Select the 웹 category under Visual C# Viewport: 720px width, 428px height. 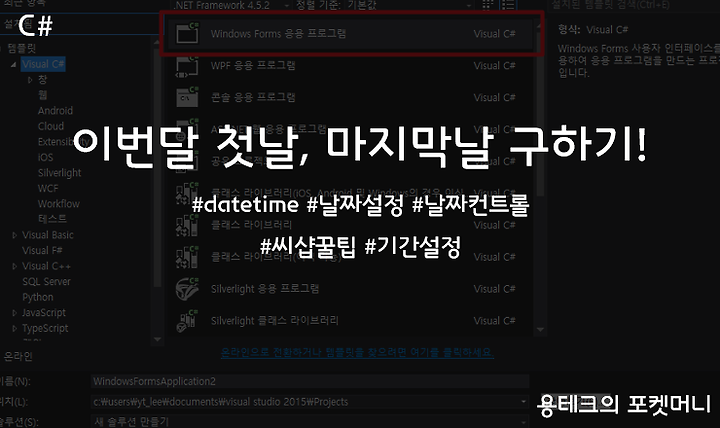43,95
